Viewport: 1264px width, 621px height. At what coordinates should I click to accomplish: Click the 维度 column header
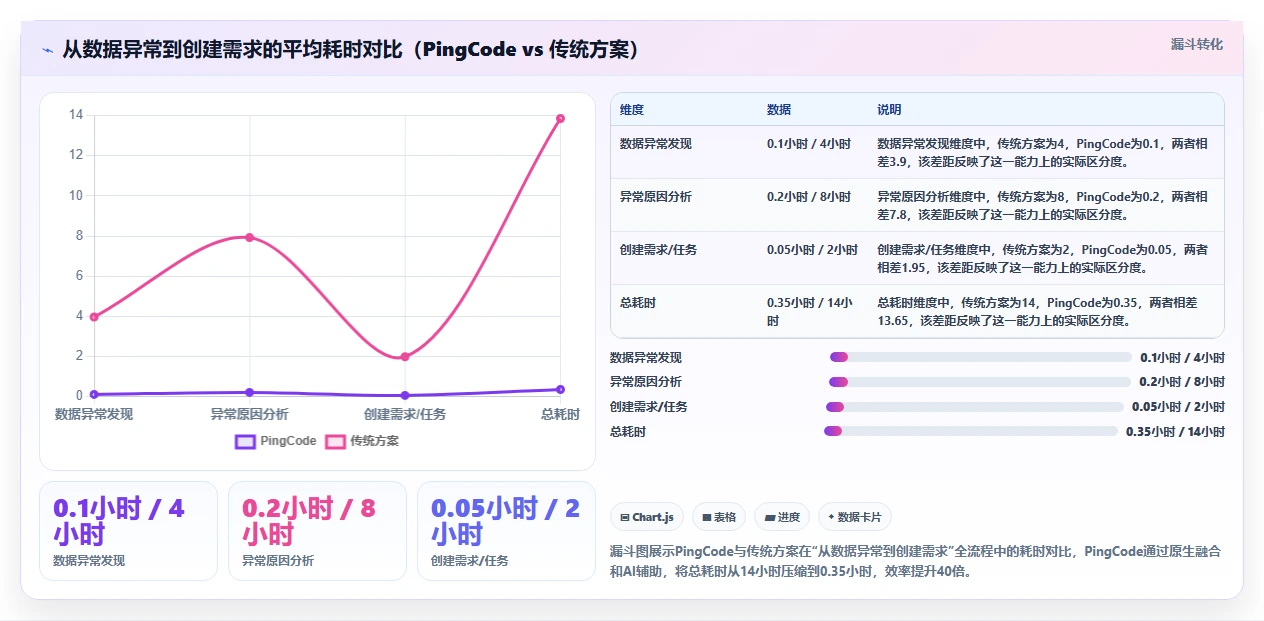tap(632, 109)
